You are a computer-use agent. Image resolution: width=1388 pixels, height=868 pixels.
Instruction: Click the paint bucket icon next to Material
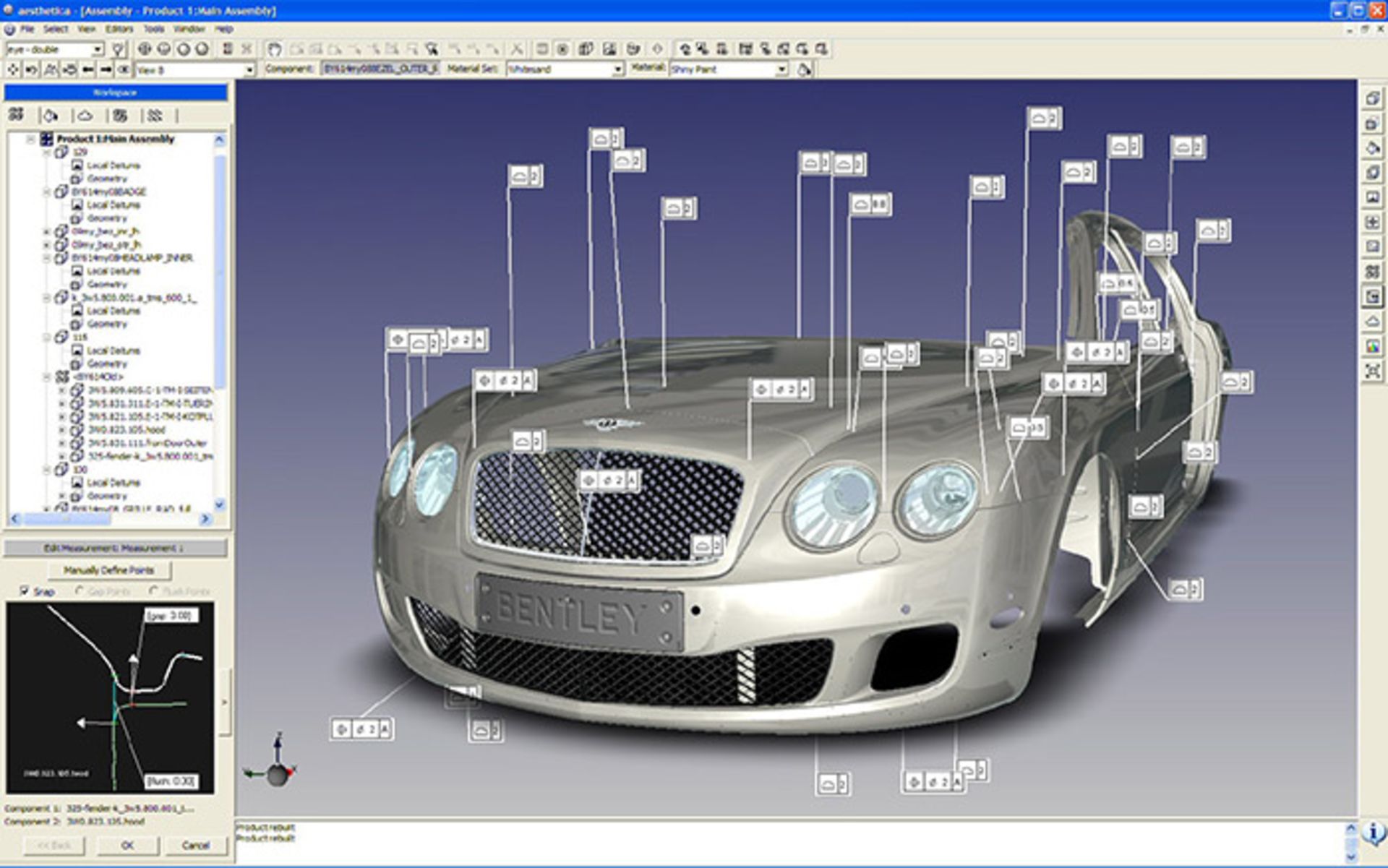[804, 69]
